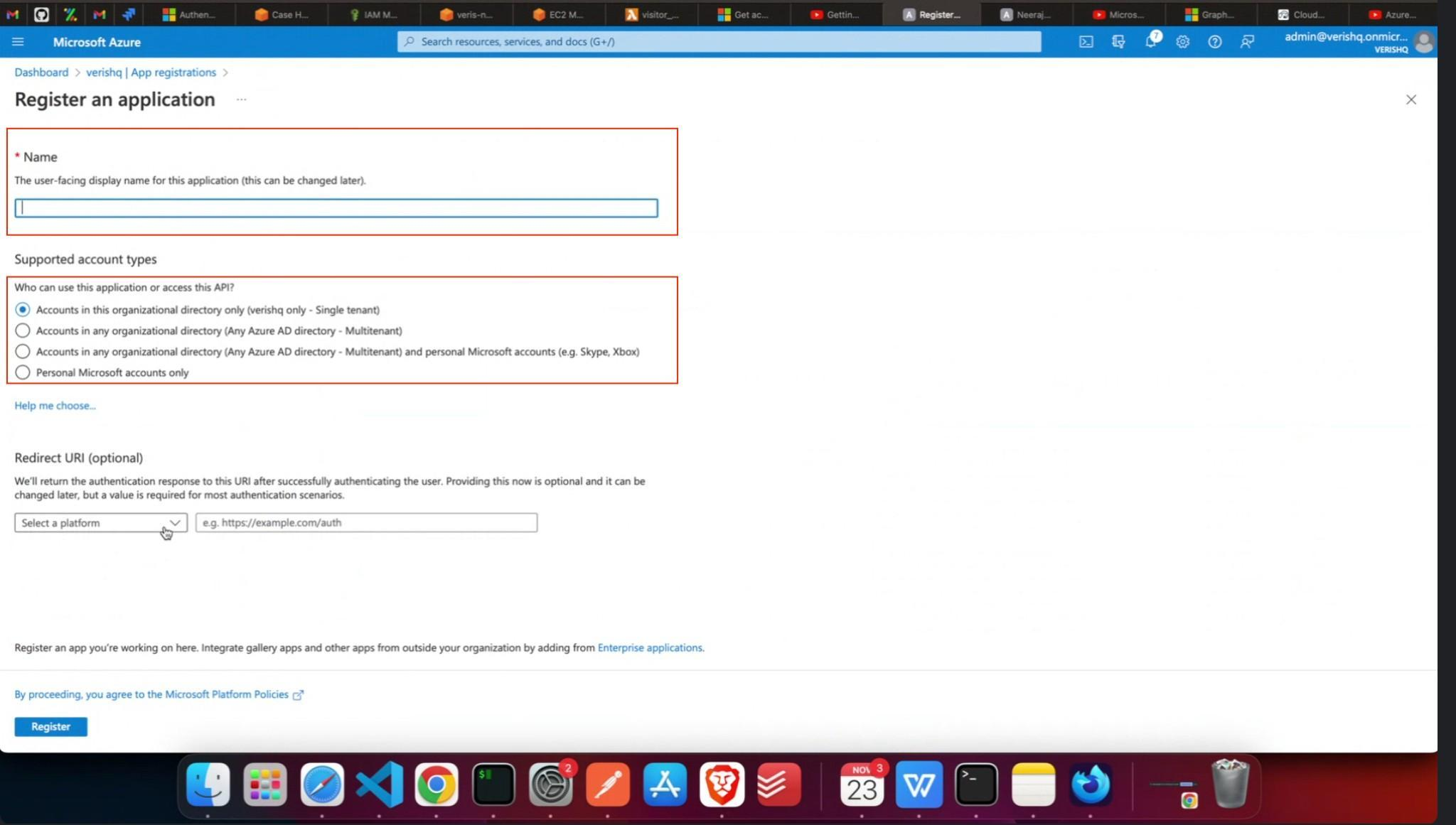Click the application Name input field
The height and width of the screenshot is (825, 1456).
coord(336,208)
